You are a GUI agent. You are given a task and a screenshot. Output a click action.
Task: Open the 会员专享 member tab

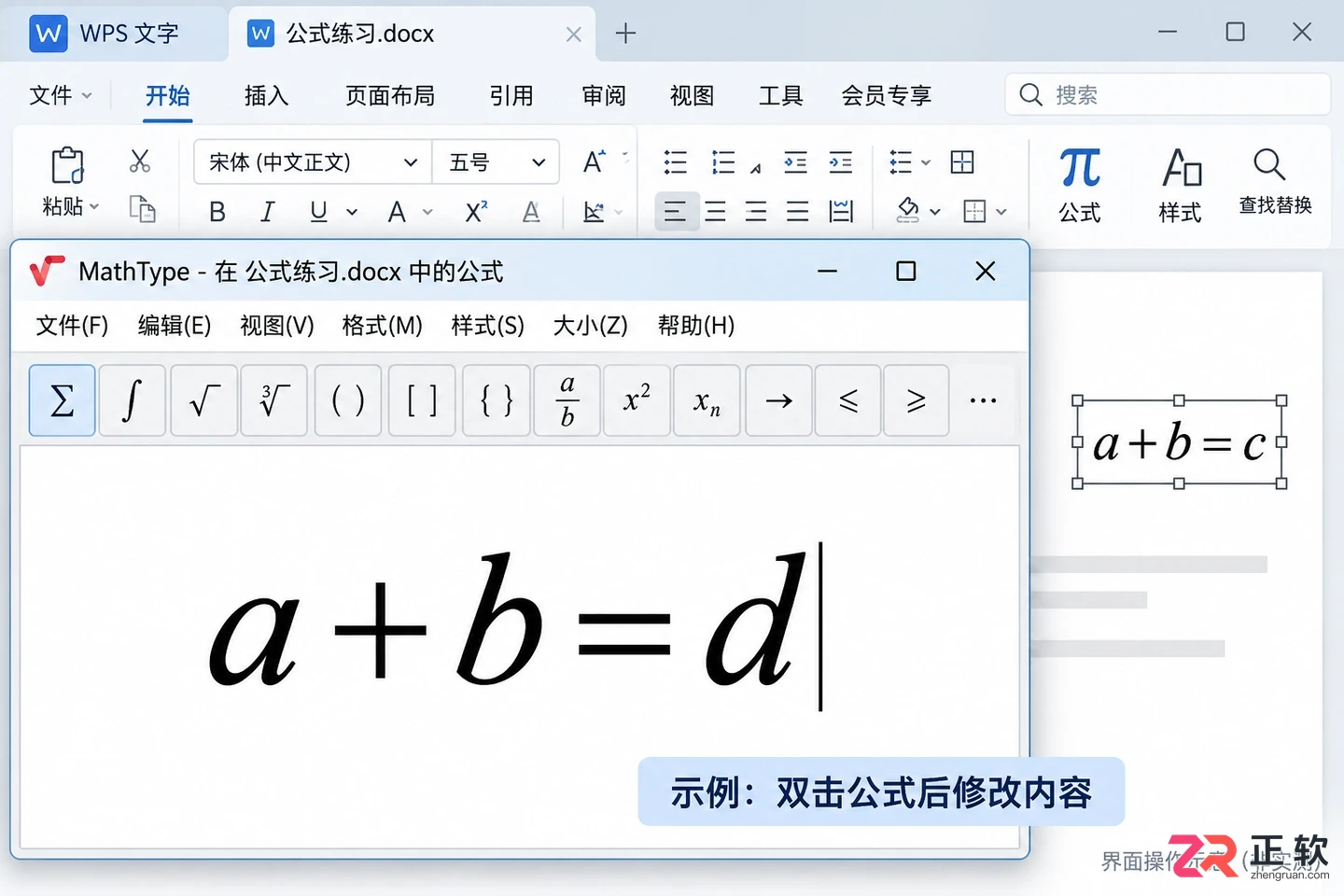887,95
